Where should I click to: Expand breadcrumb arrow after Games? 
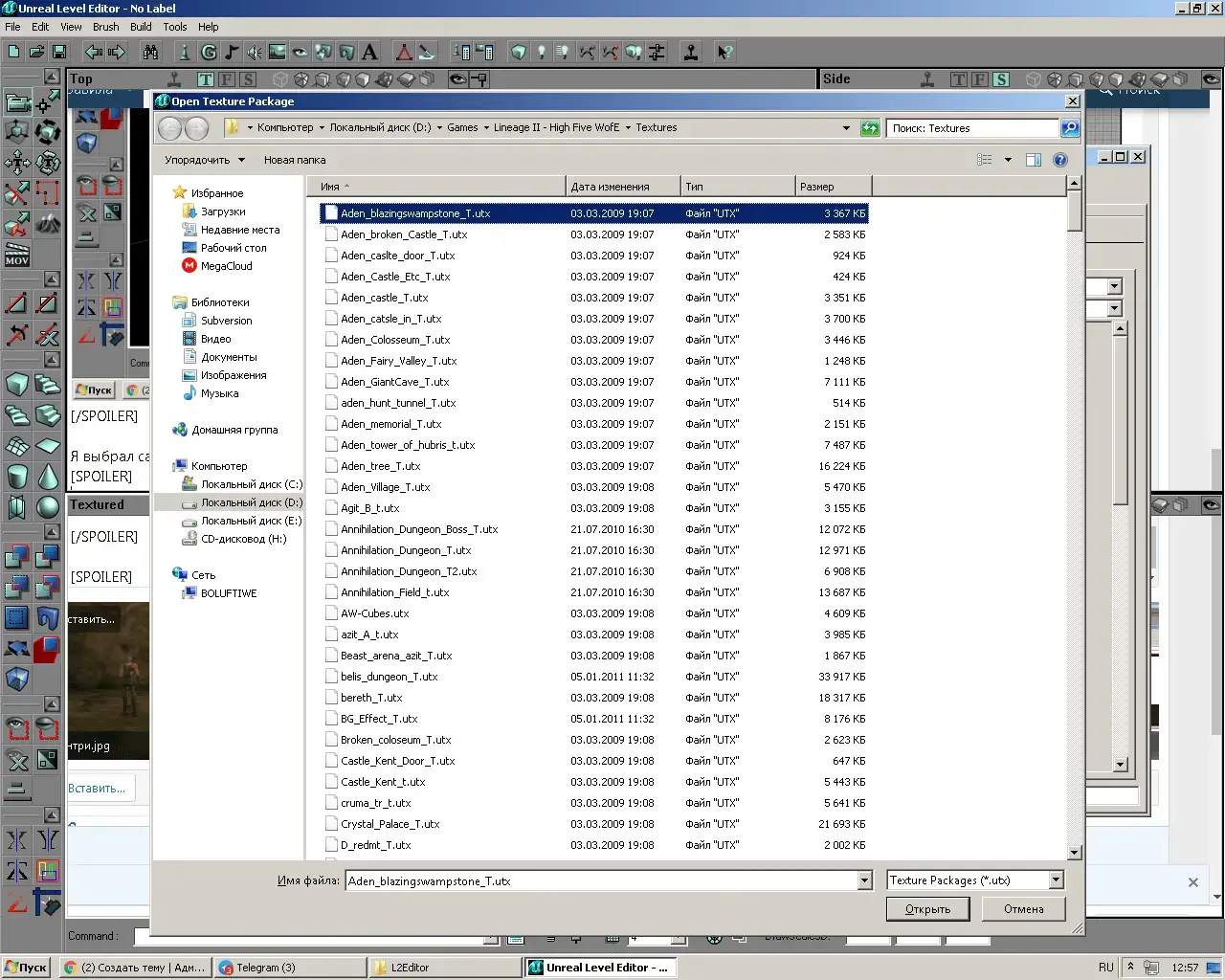pos(486,127)
